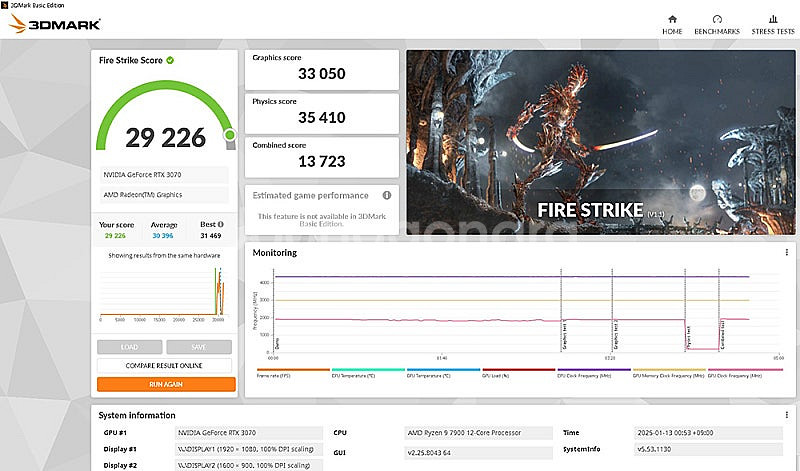Screen dimensions: 800x471
Task: Click AMD Radeon(TM) Graphics under score gauge
Action: click(164, 195)
